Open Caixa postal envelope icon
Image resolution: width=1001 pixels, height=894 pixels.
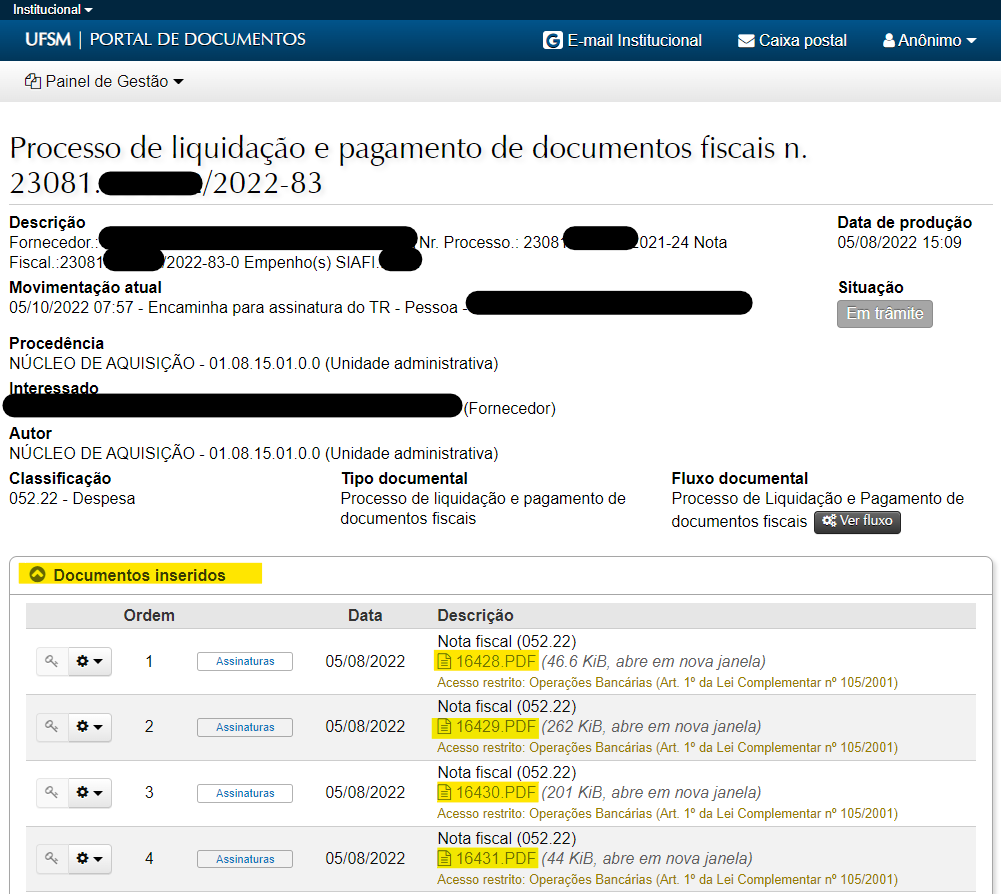point(746,41)
